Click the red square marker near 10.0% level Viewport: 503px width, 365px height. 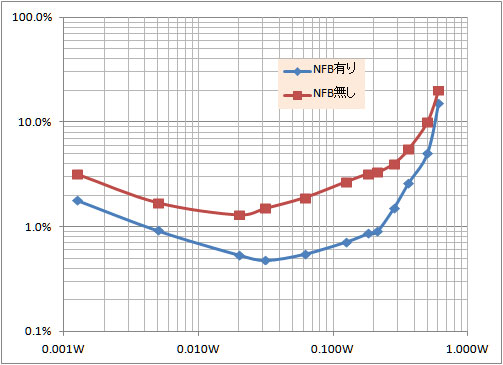coord(427,123)
